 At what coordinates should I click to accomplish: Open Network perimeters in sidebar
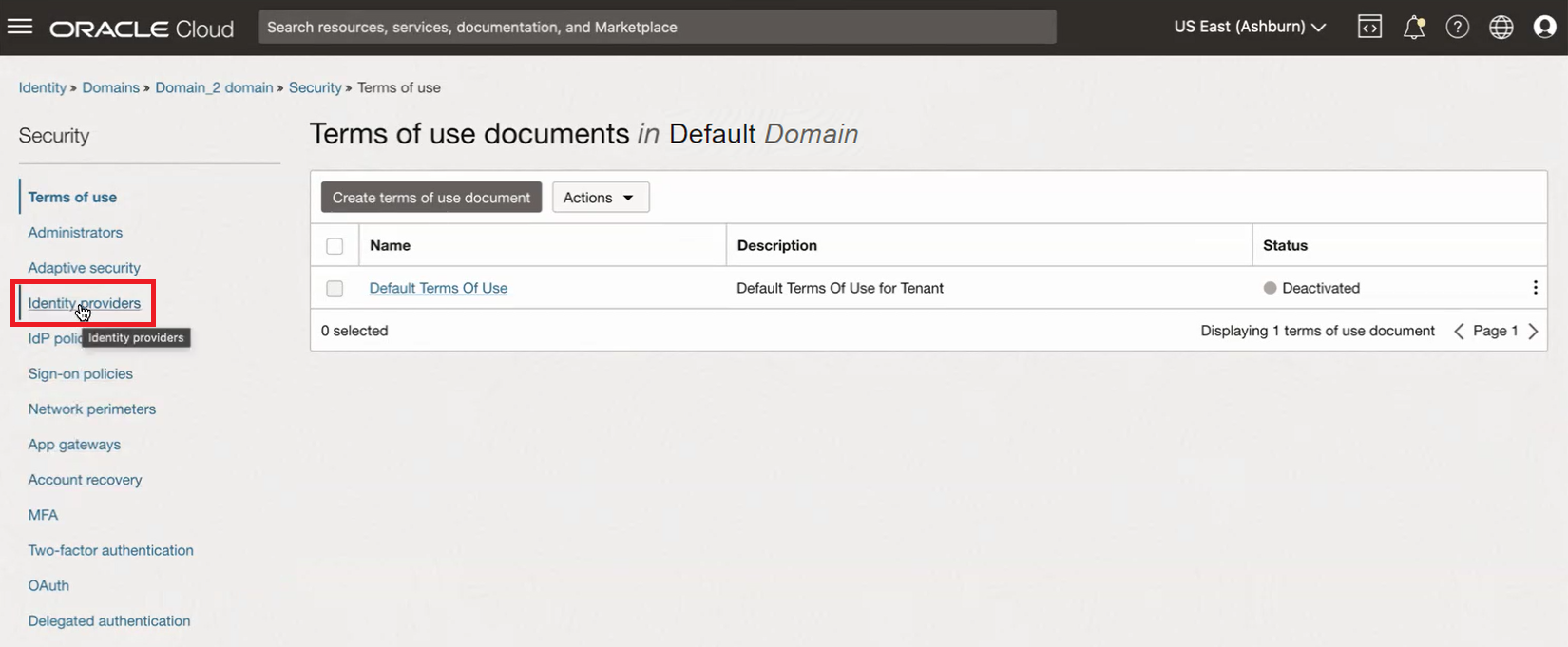tap(91, 409)
